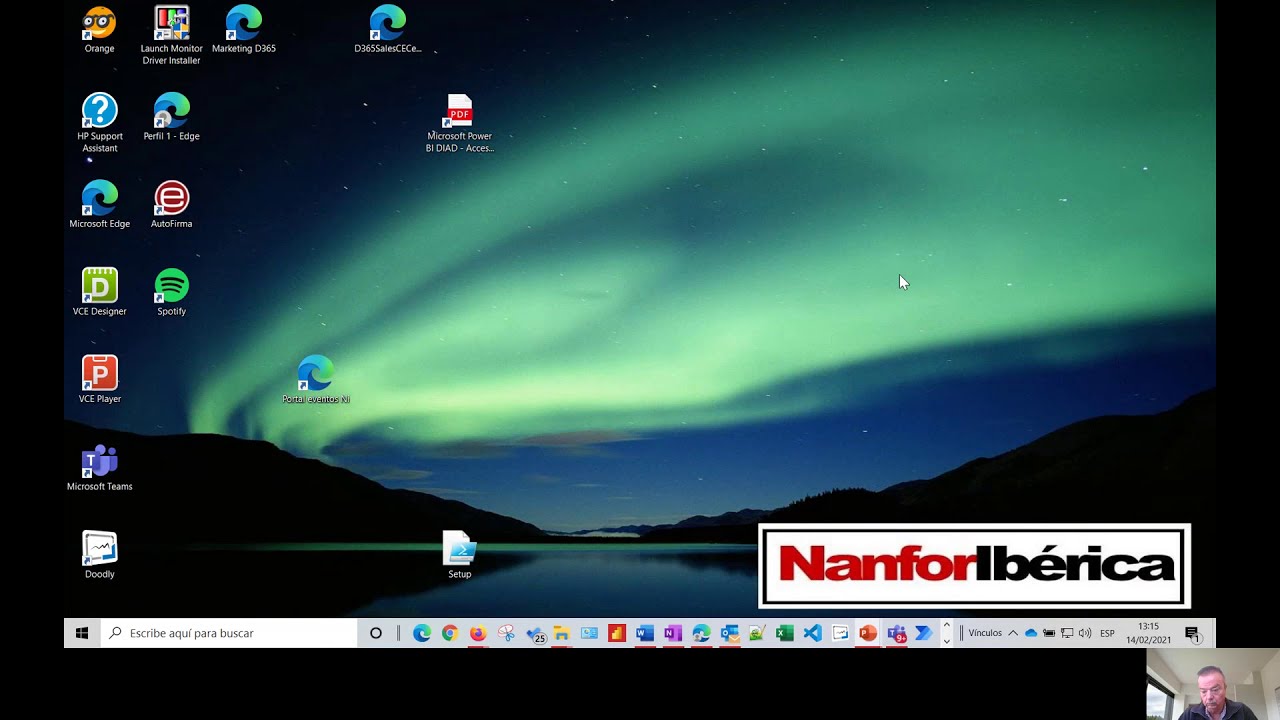Open Microsoft To Do with 25 badge
1280x720 pixels.
click(535, 633)
